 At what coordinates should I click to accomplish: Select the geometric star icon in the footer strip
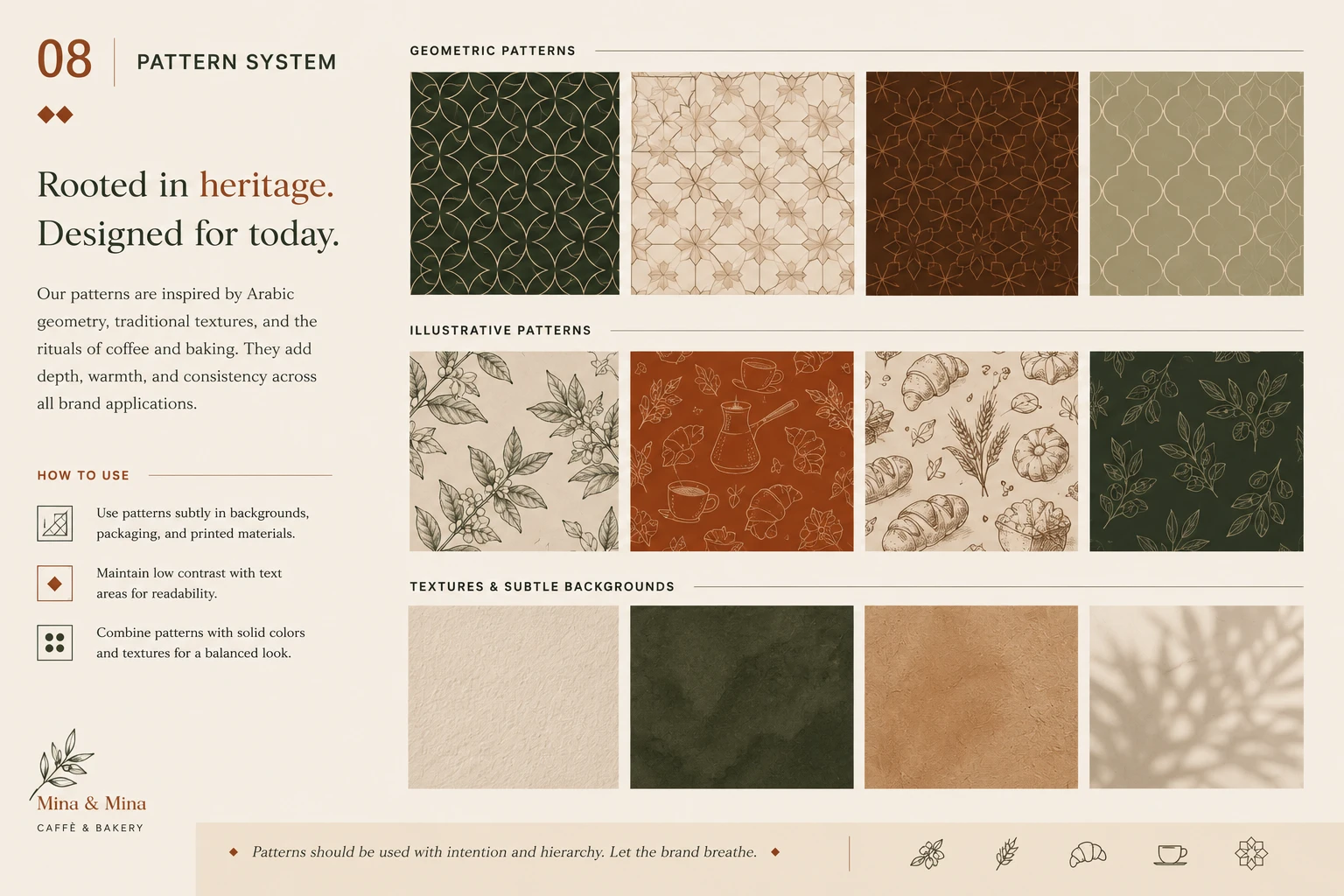pyautogui.click(x=1251, y=853)
